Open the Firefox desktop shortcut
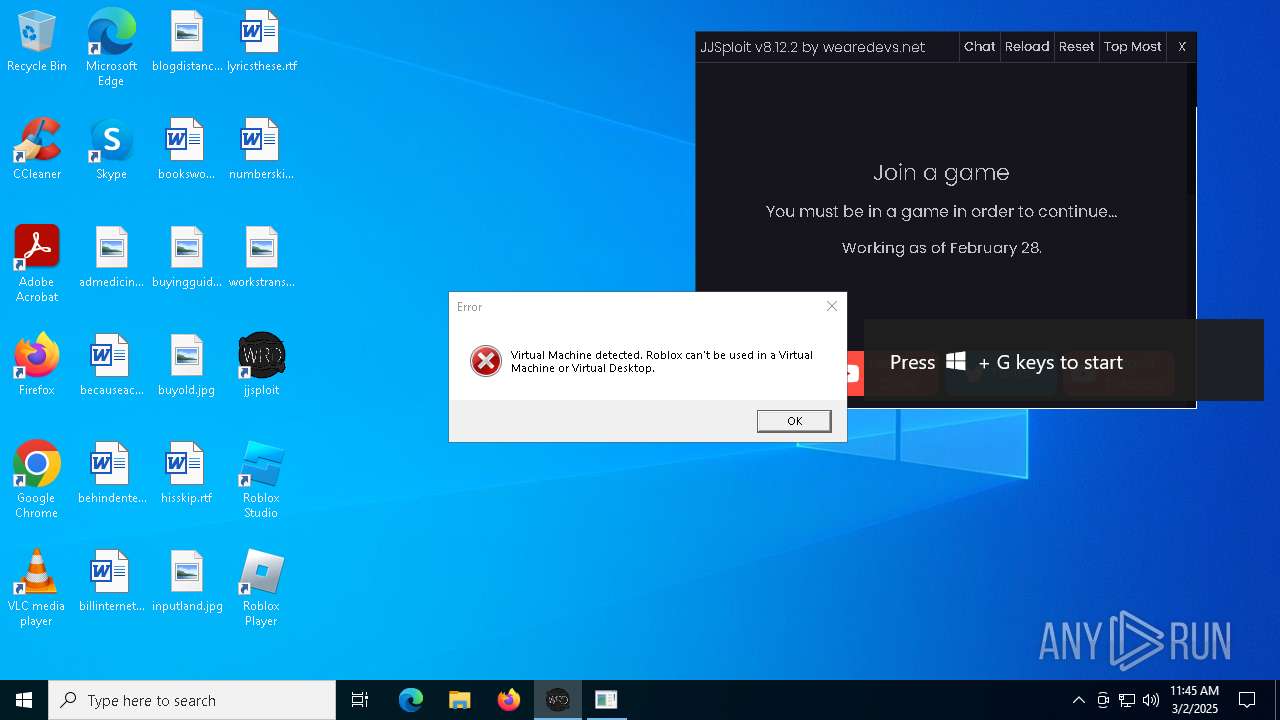The width and height of the screenshot is (1280, 720). 37,366
